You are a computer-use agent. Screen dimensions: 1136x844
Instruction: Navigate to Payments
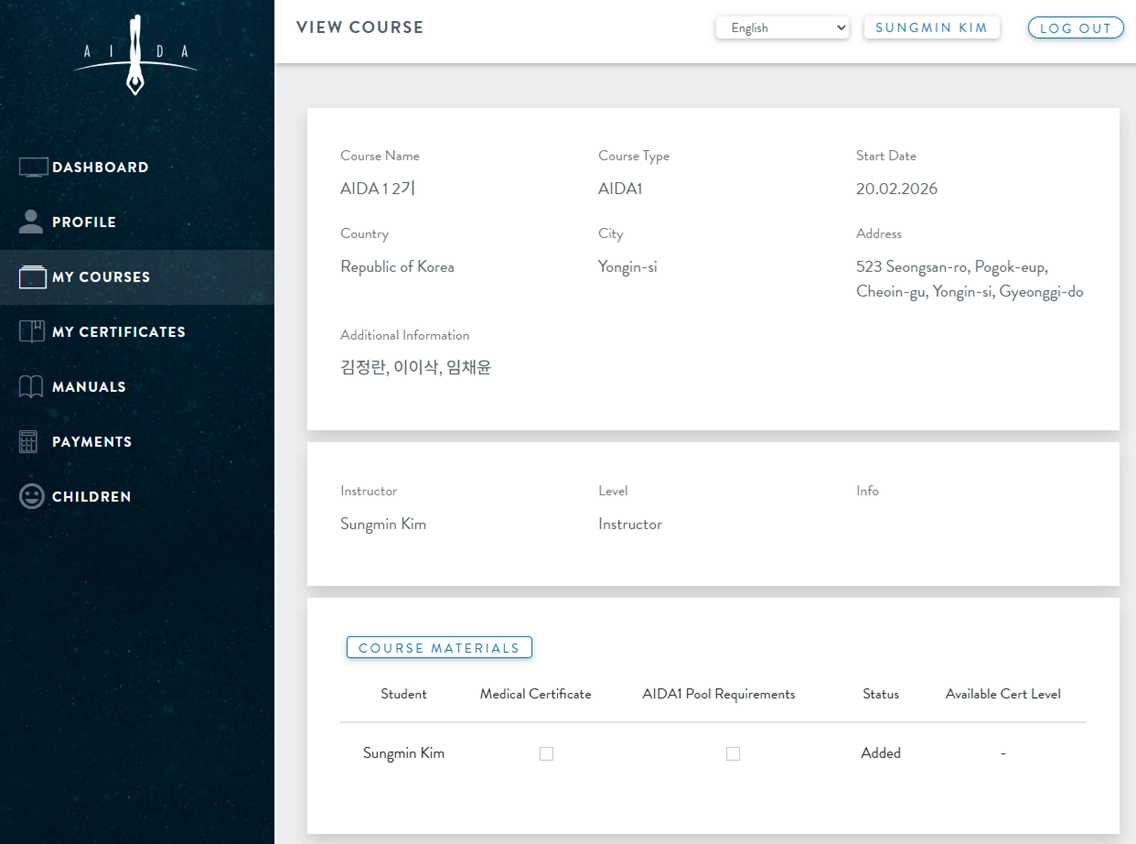click(137, 441)
